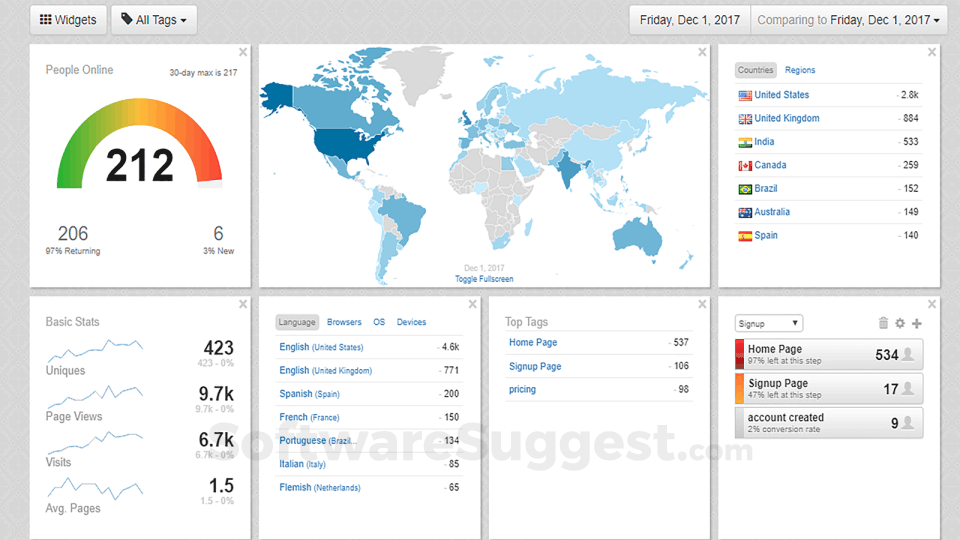Click the Signup Page funnel step
The width and height of the screenshot is (960, 540).
click(x=829, y=388)
